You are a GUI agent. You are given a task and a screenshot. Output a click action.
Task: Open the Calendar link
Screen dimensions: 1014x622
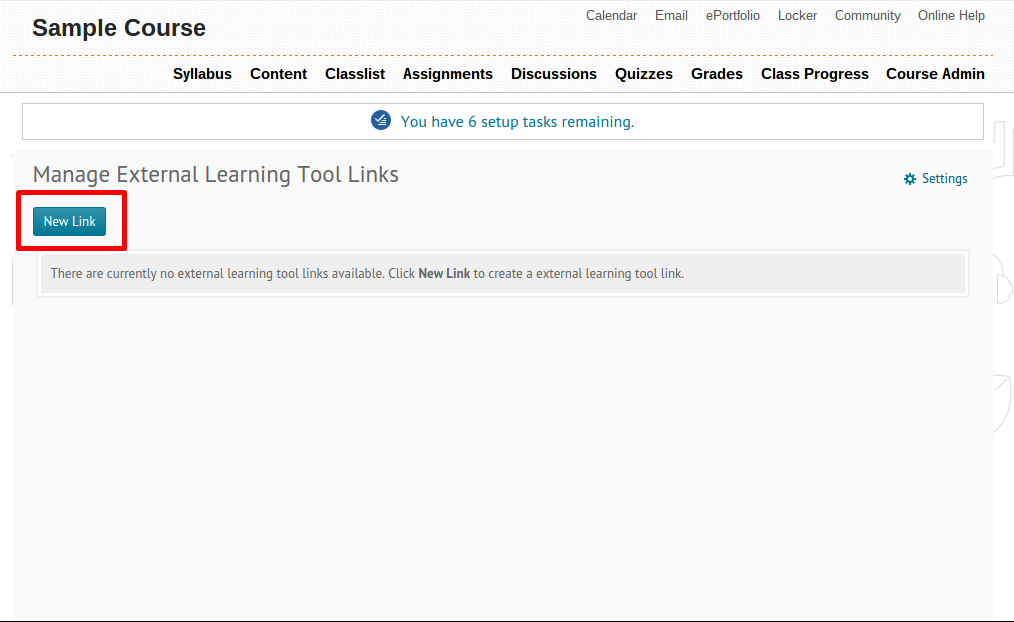pos(611,16)
